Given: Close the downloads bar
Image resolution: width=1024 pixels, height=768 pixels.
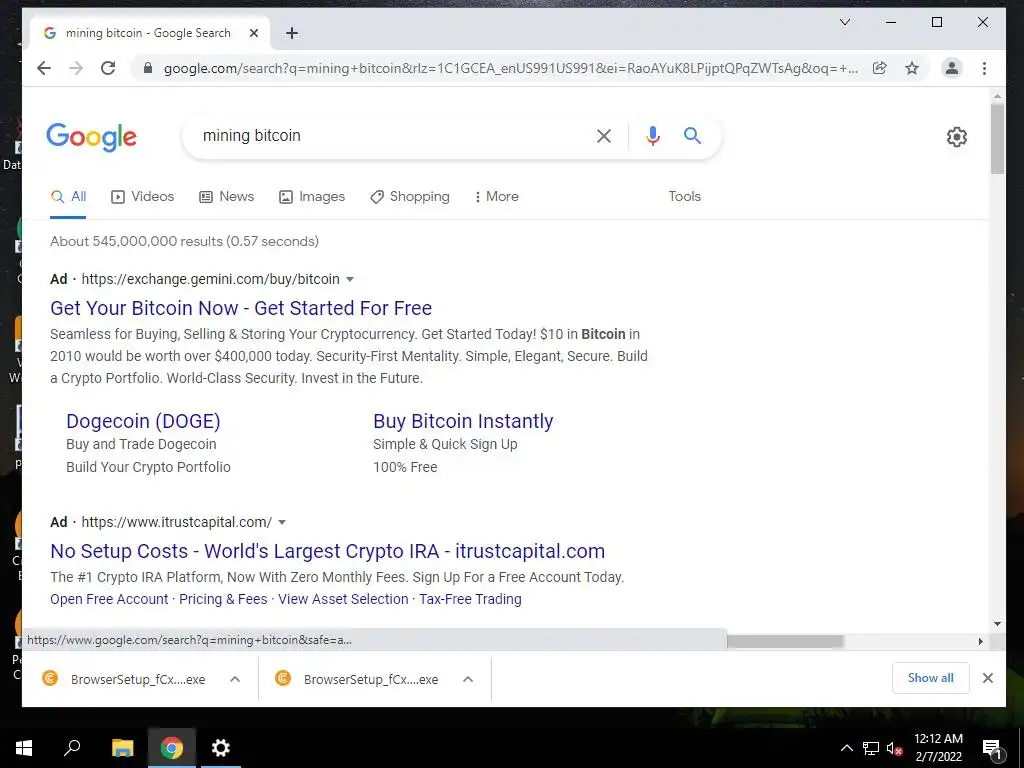Looking at the screenshot, I should click(987, 678).
